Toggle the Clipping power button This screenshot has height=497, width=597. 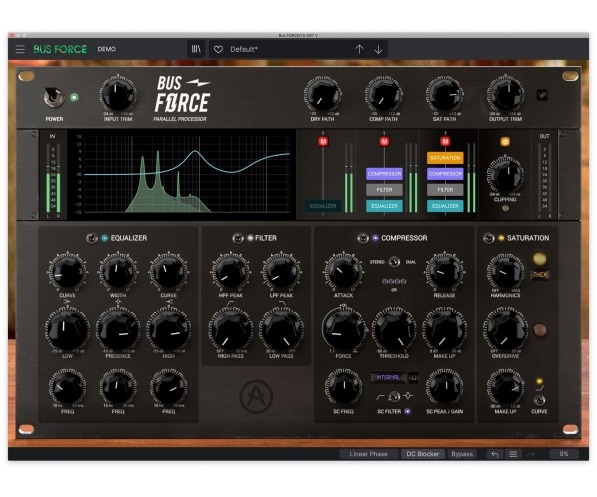point(505,142)
